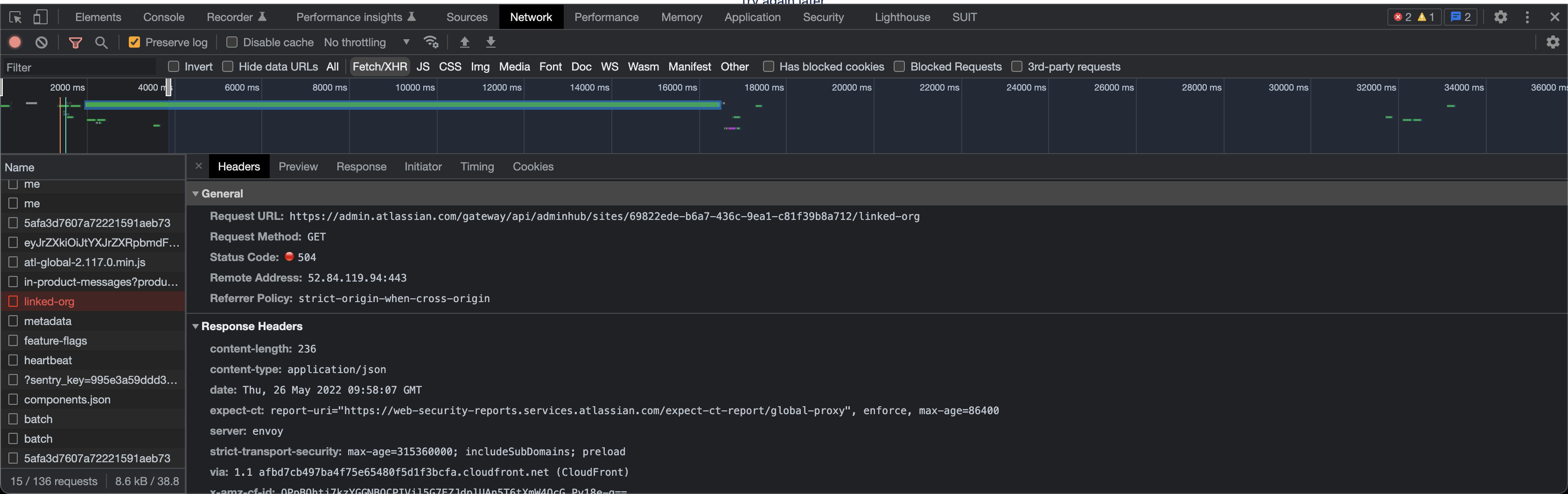
Task: Open network settings gear
Action: pos(1553,42)
